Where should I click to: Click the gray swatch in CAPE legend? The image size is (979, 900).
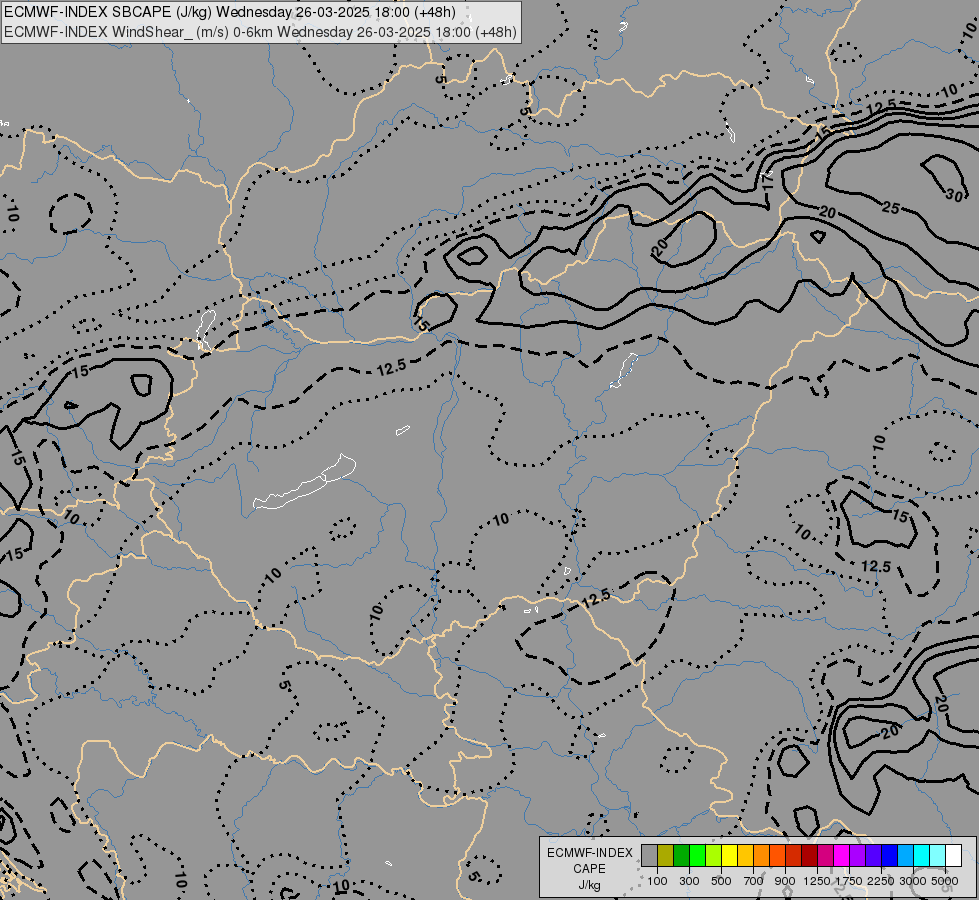(x=649, y=855)
